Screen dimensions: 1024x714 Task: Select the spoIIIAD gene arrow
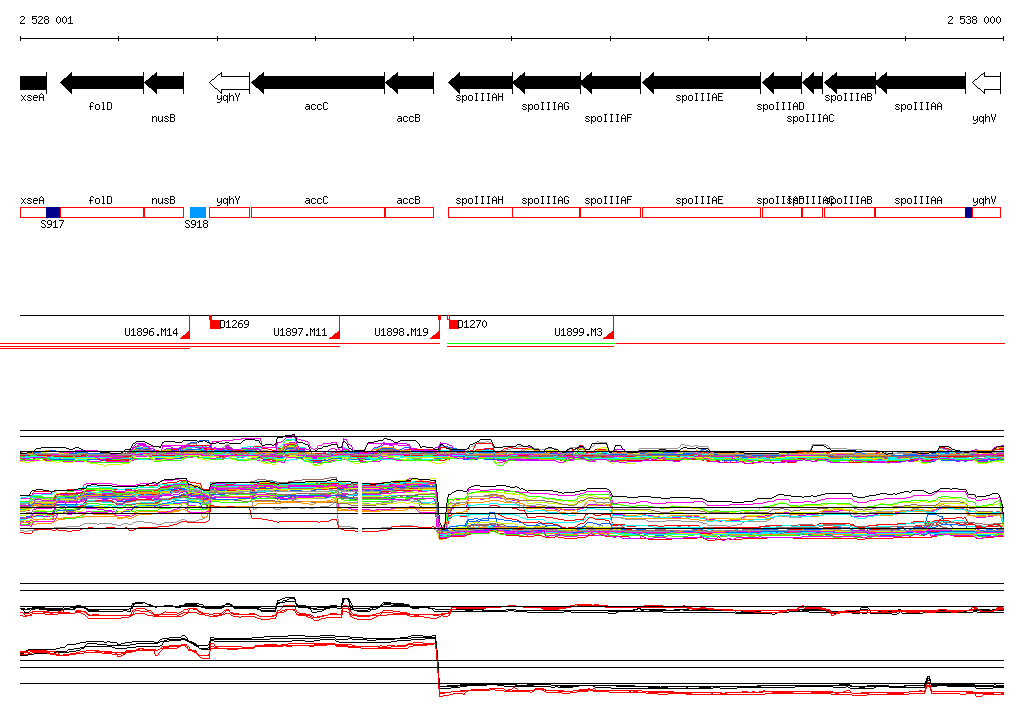click(782, 83)
